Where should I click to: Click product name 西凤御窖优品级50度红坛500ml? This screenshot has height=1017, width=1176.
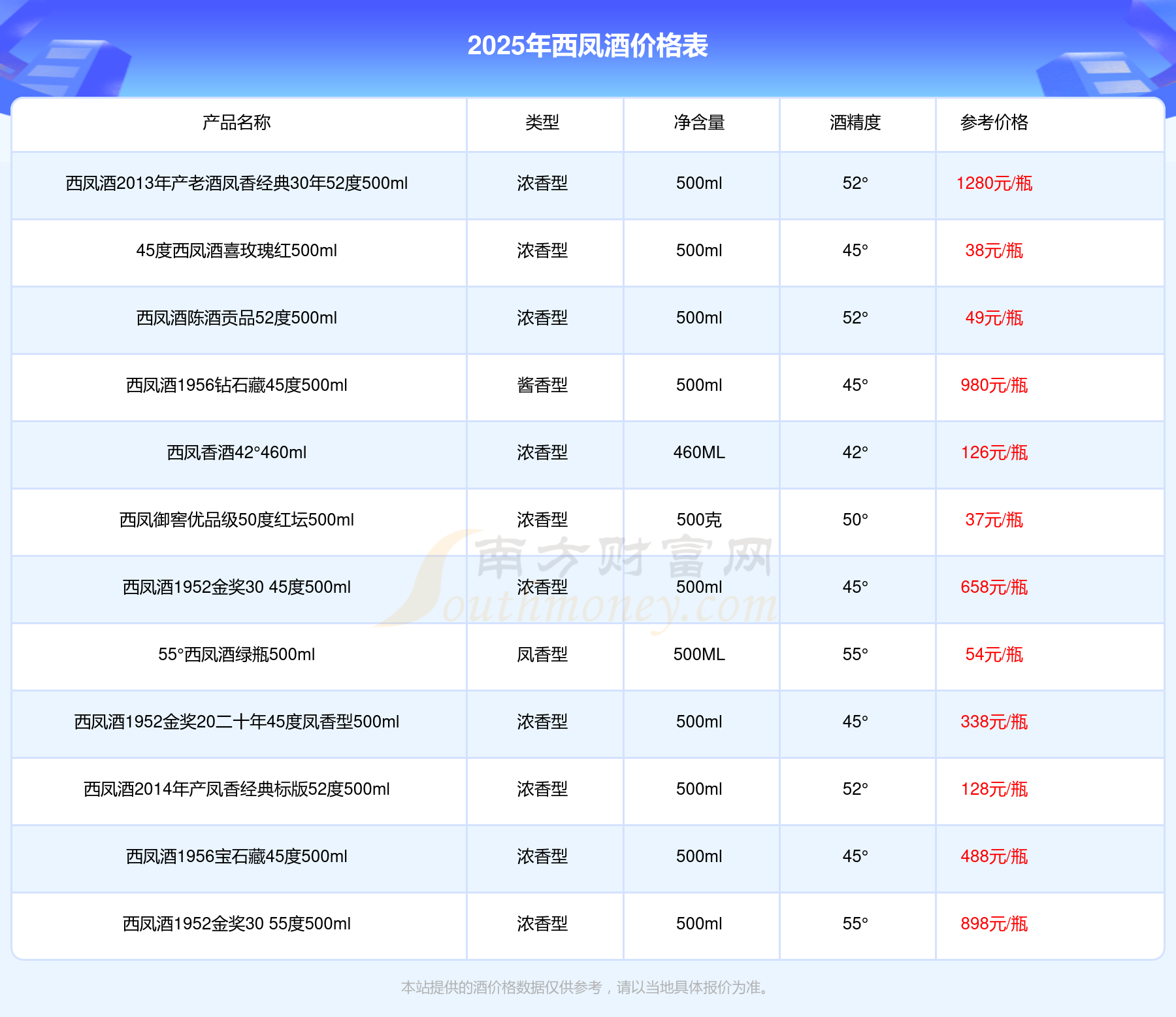(x=237, y=520)
